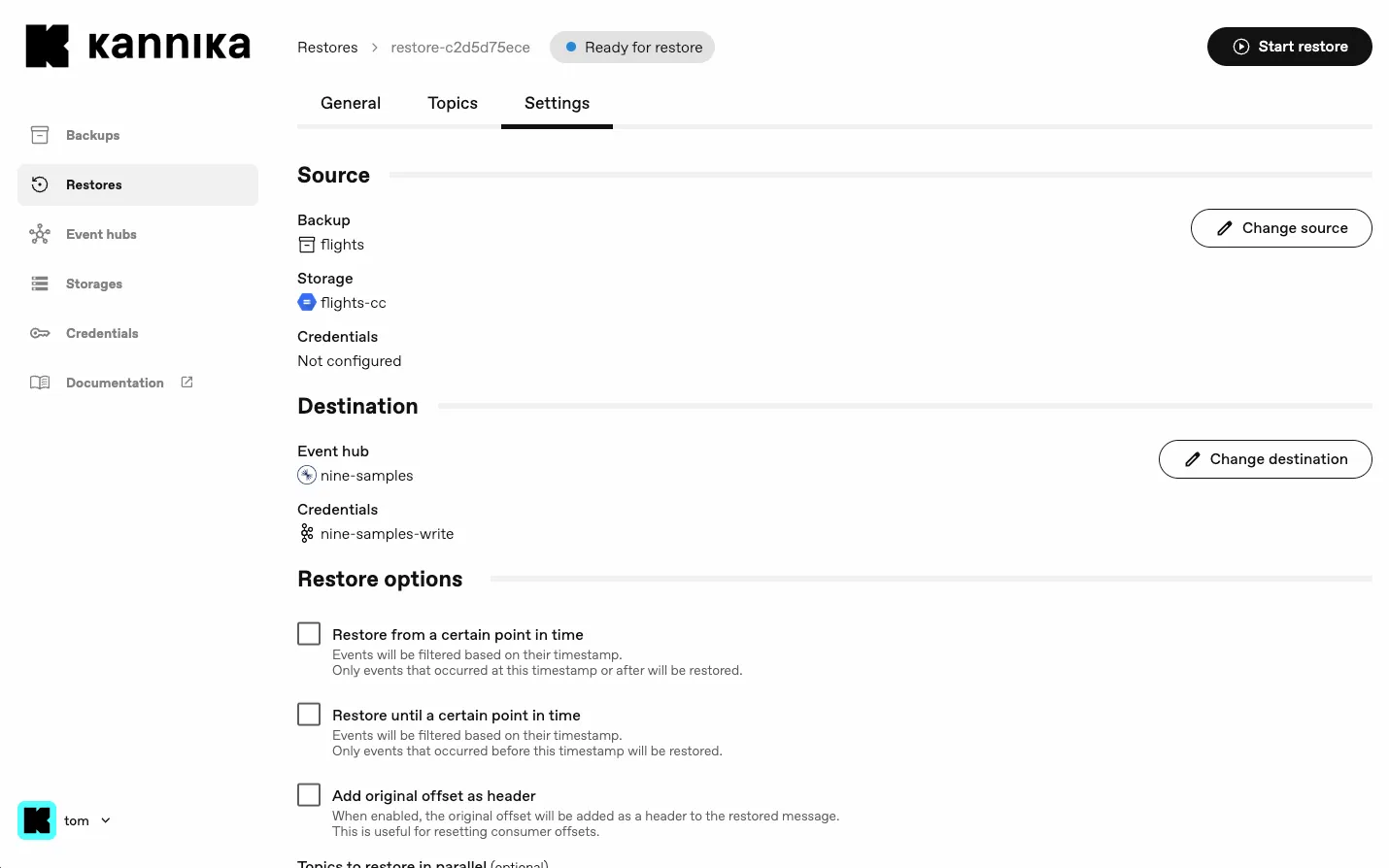Switch to the Topics tab
The width and height of the screenshot is (1389, 868).
coord(453,103)
